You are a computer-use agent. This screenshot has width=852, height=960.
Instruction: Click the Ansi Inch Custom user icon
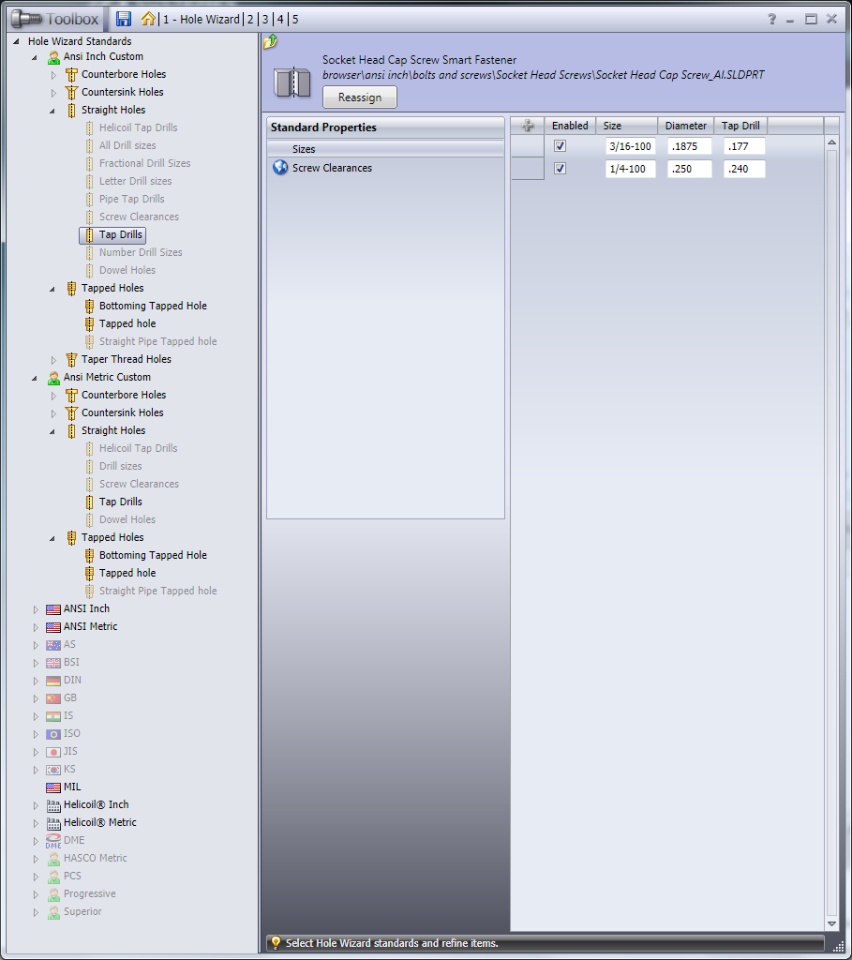click(x=54, y=57)
